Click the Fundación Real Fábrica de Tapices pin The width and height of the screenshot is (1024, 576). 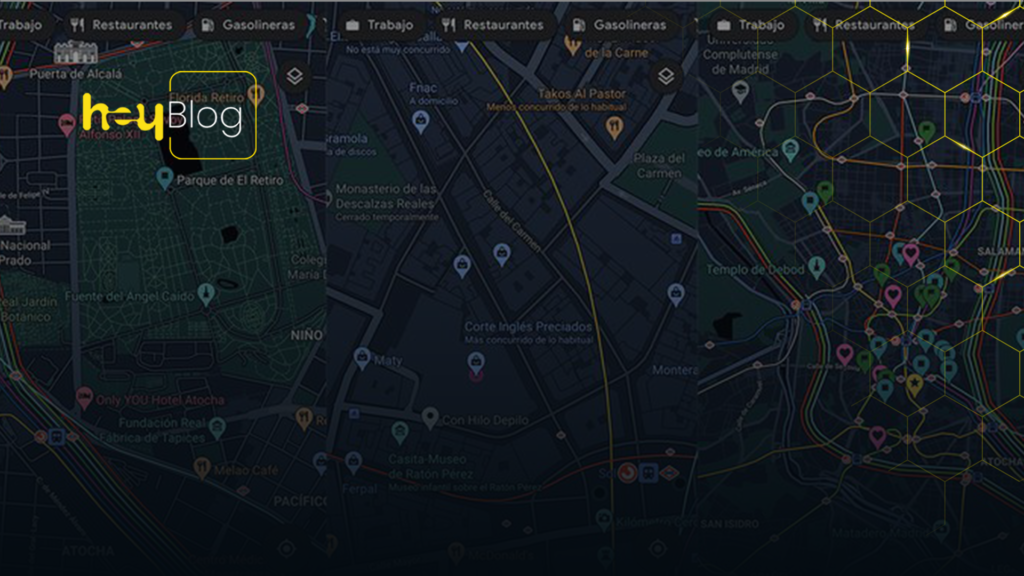217,428
